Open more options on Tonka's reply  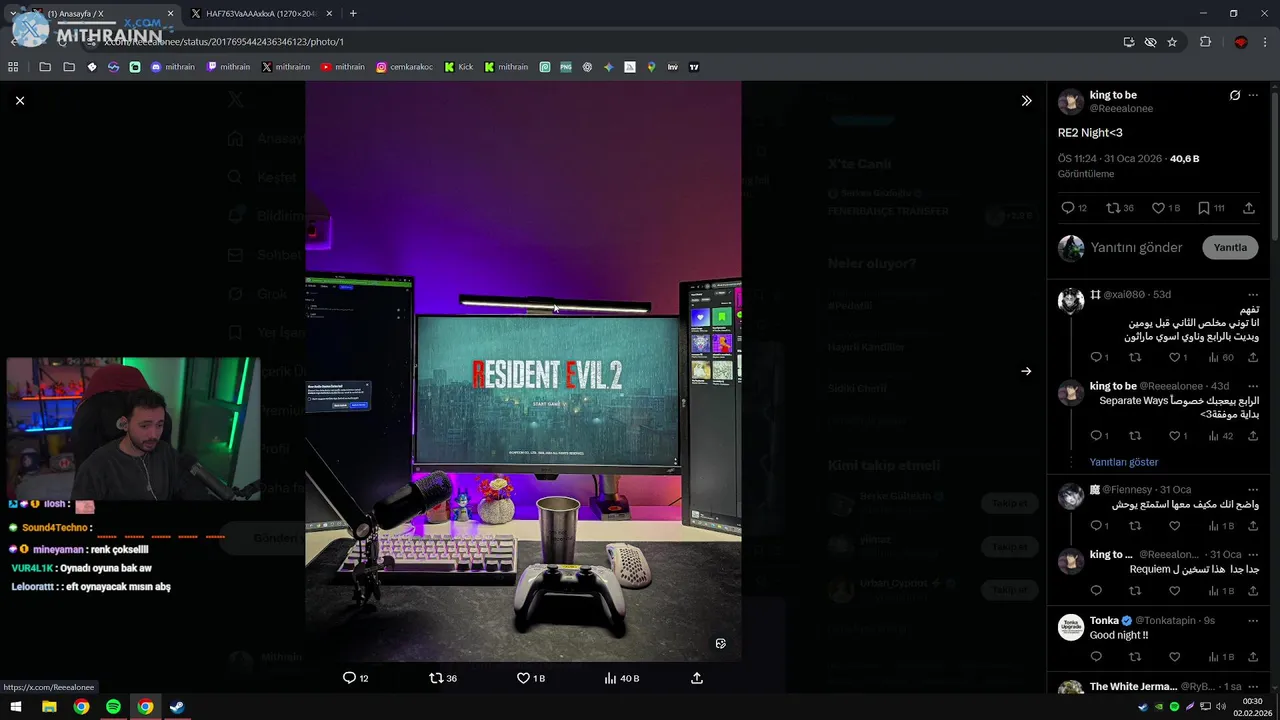[x=1253, y=620]
